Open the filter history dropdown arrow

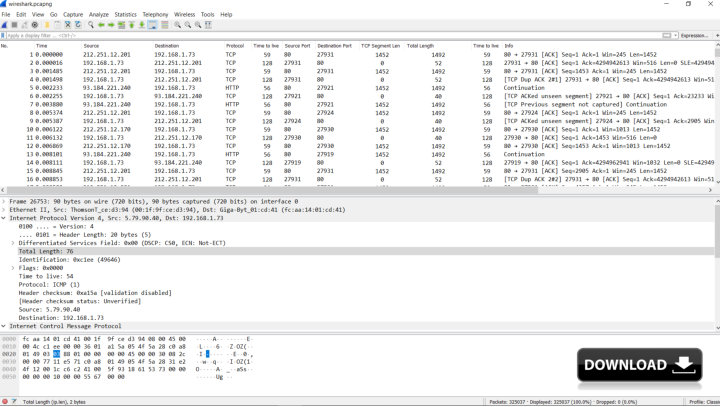click(x=675, y=35)
